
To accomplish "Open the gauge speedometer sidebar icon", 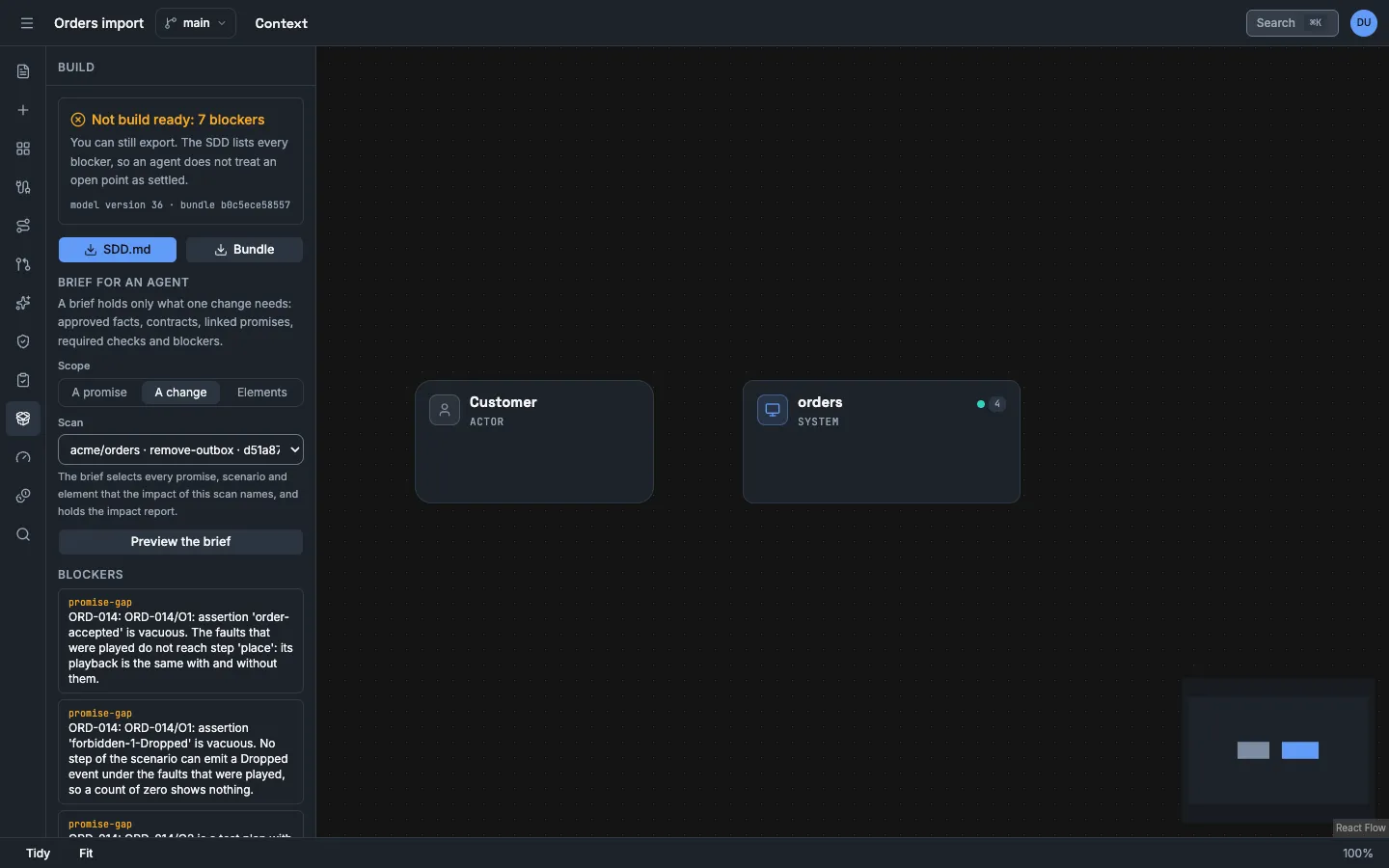I will (x=23, y=457).
